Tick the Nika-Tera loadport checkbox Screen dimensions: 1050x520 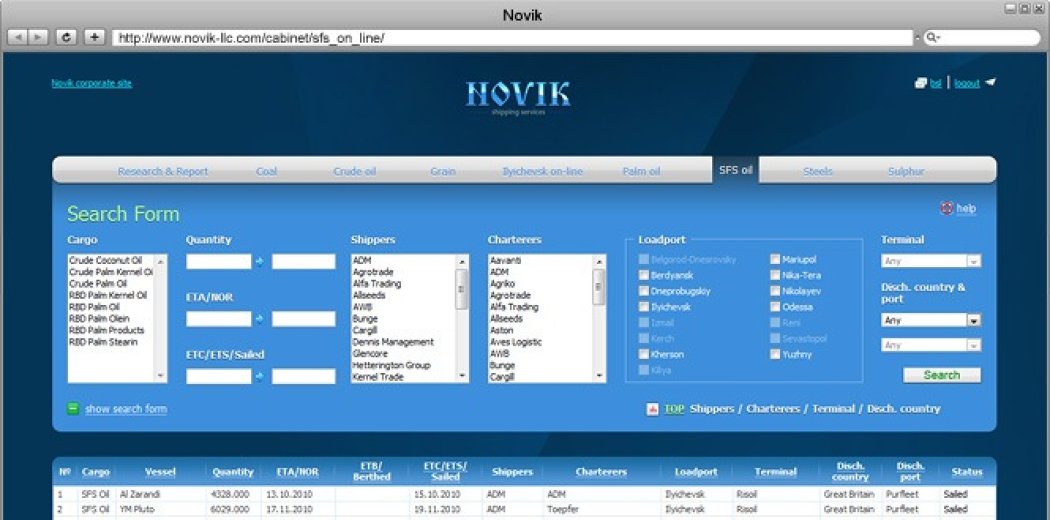(775, 275)
